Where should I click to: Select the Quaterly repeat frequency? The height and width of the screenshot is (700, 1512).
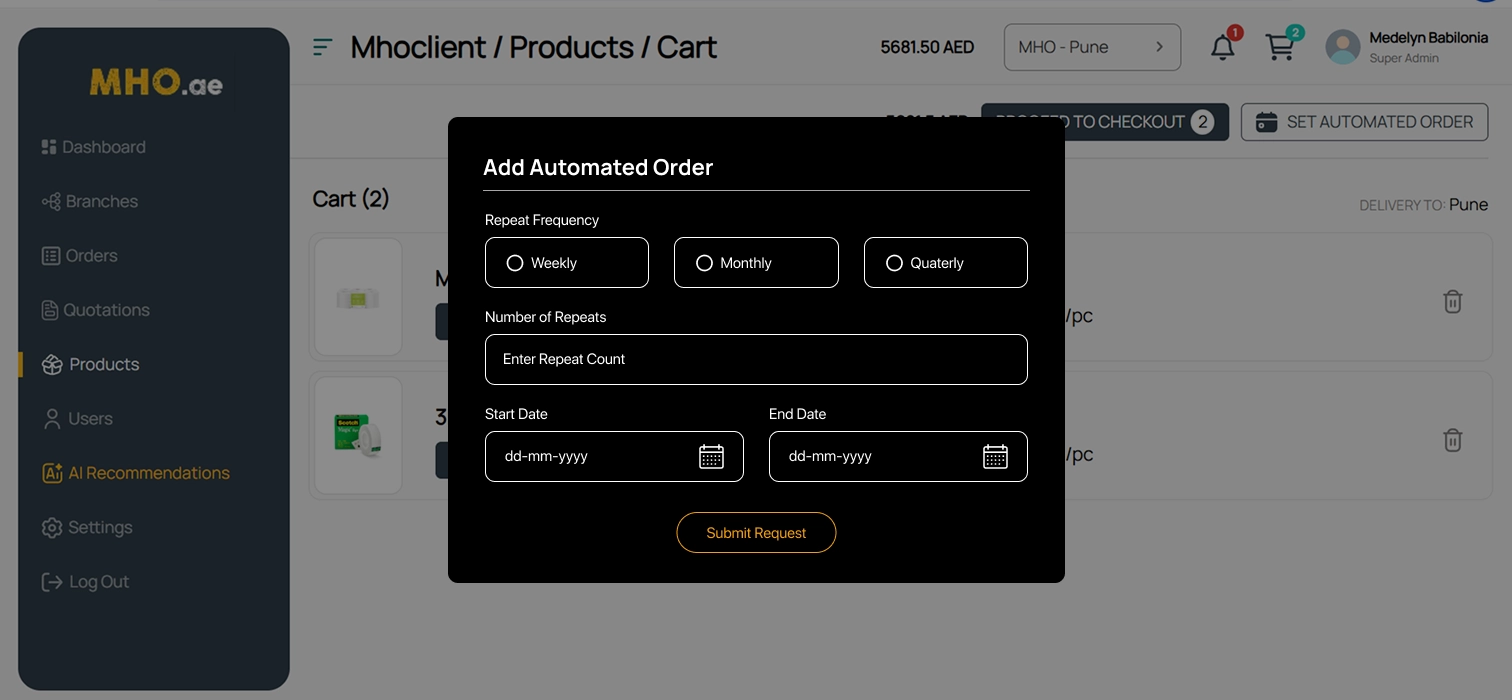(893, 262)
